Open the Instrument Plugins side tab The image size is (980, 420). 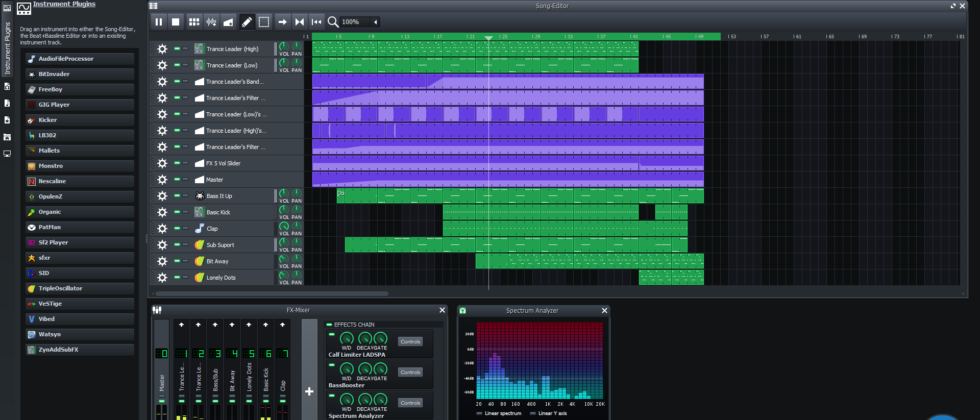coord(7,48)
